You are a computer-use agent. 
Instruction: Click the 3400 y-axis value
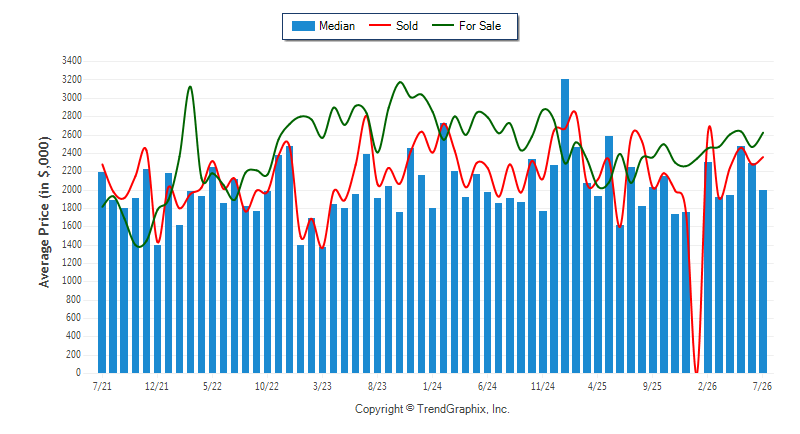(71, 61)
